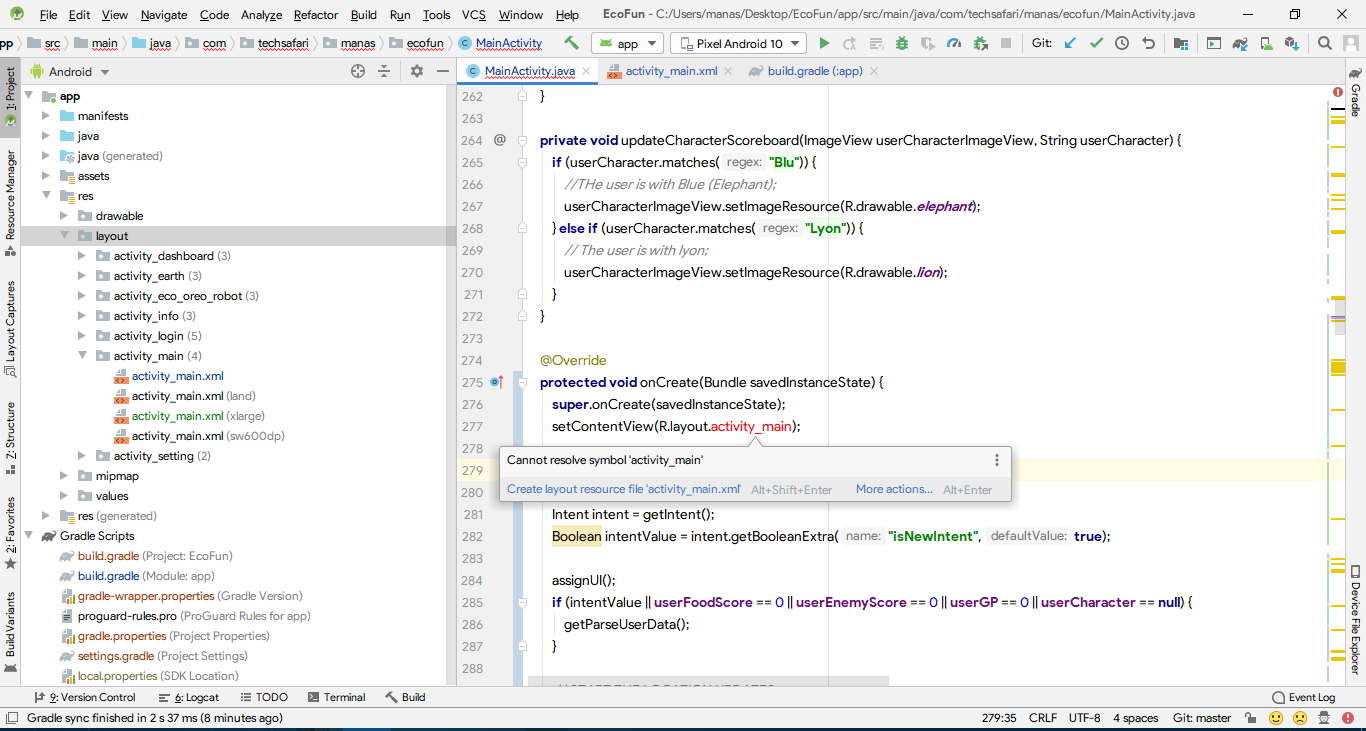Show Git history with the clock icon

(1122, 43)
